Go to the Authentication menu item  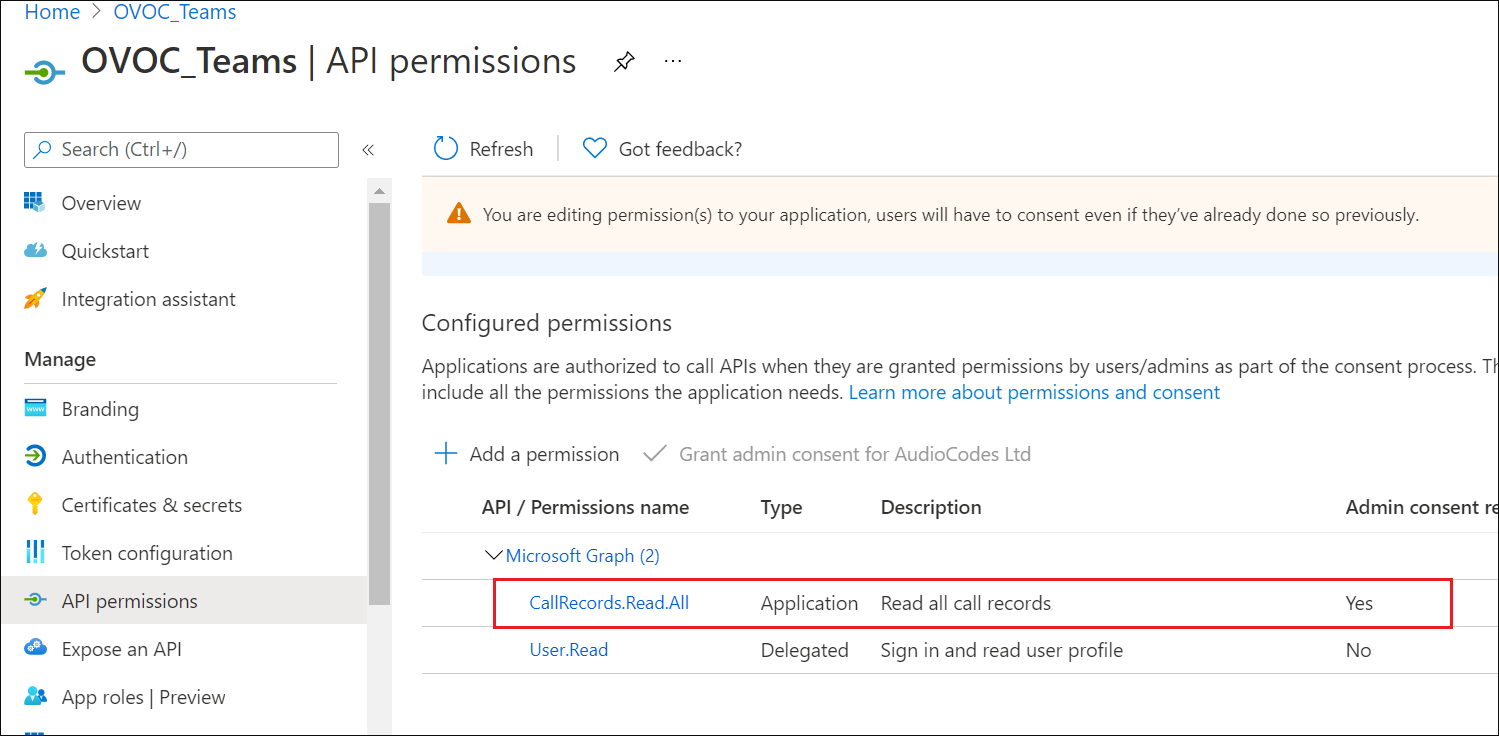[x=124, y=457]
